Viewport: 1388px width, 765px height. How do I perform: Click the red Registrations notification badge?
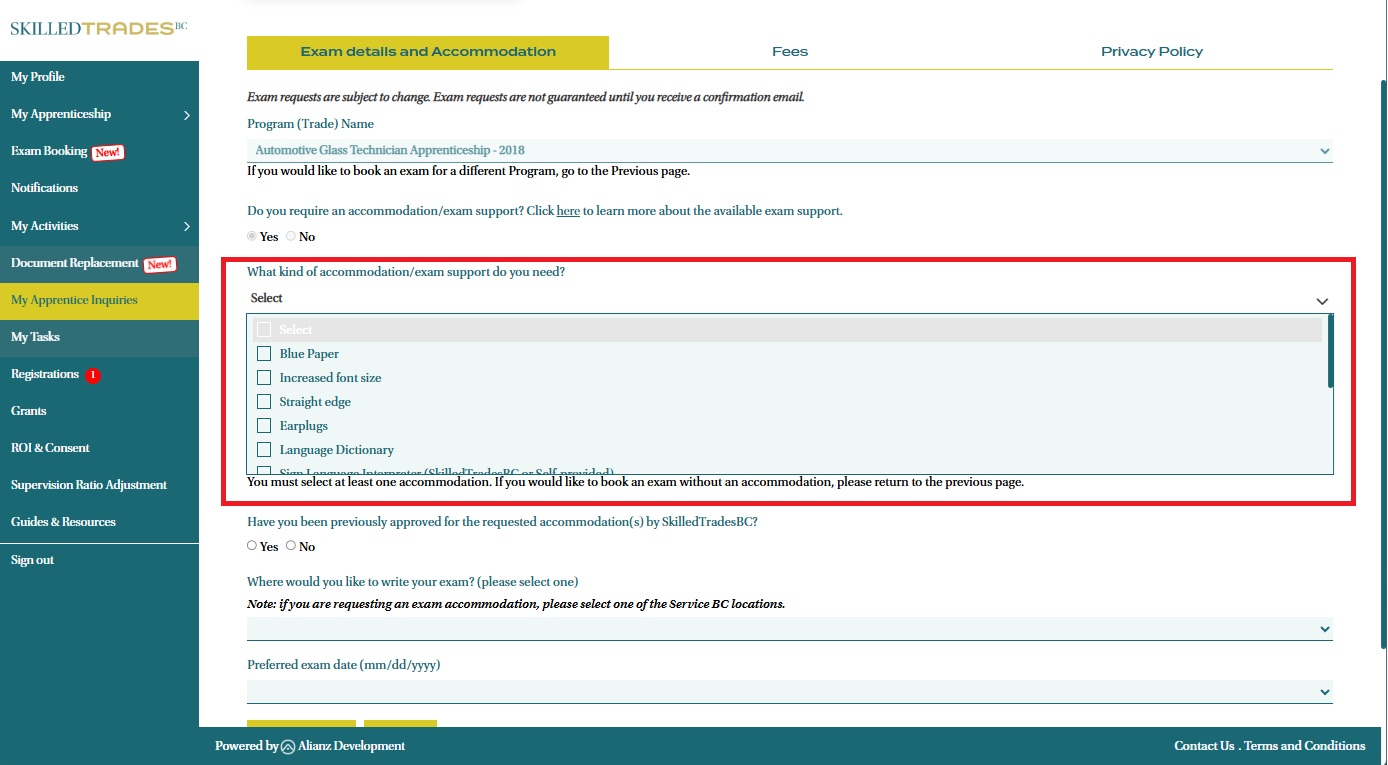tap(93, 375)
